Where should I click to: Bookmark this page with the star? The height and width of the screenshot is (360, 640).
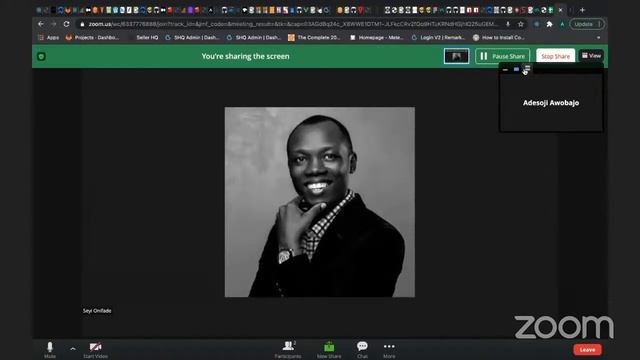521,24
